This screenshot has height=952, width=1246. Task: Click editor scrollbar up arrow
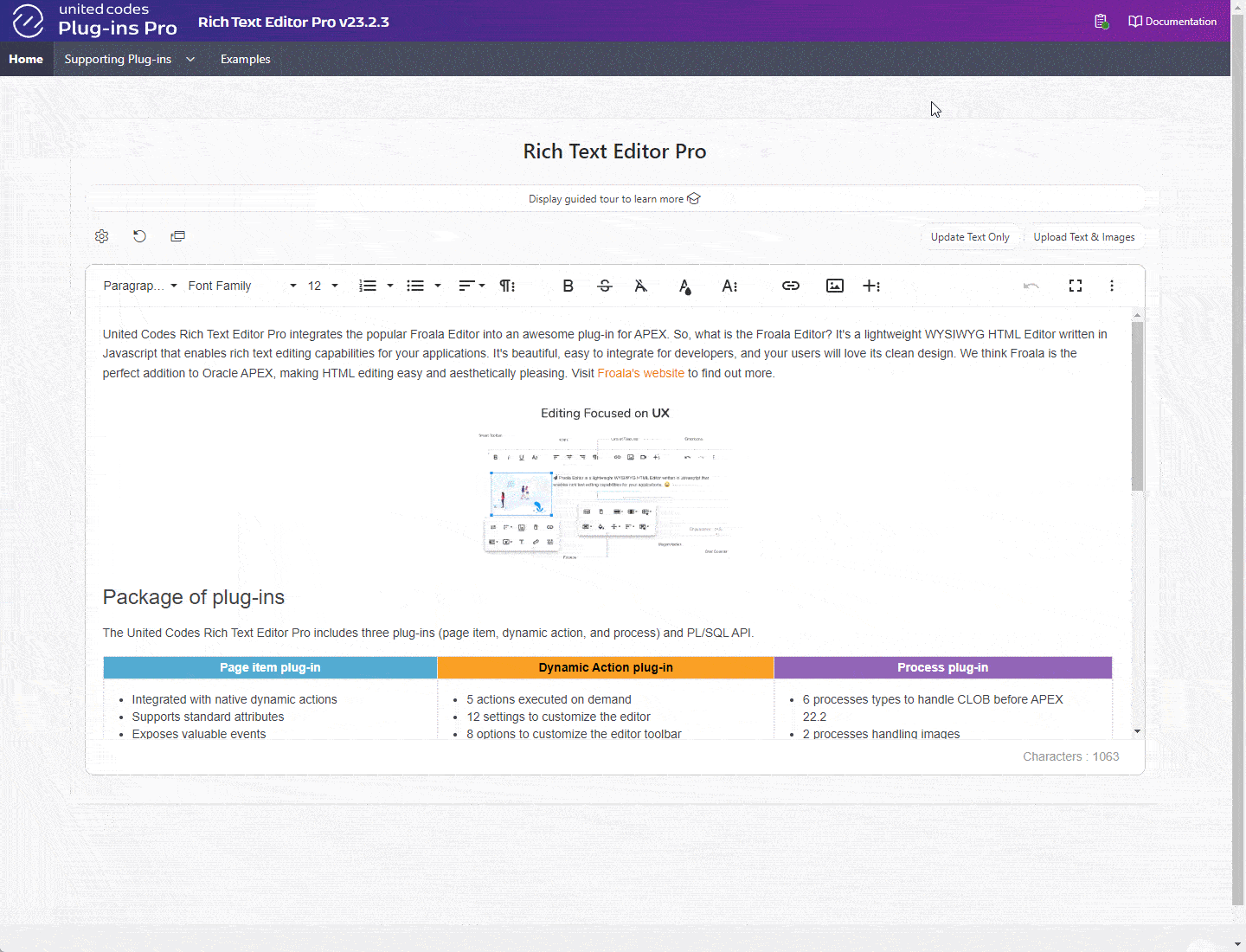[x=1138, y=315]
